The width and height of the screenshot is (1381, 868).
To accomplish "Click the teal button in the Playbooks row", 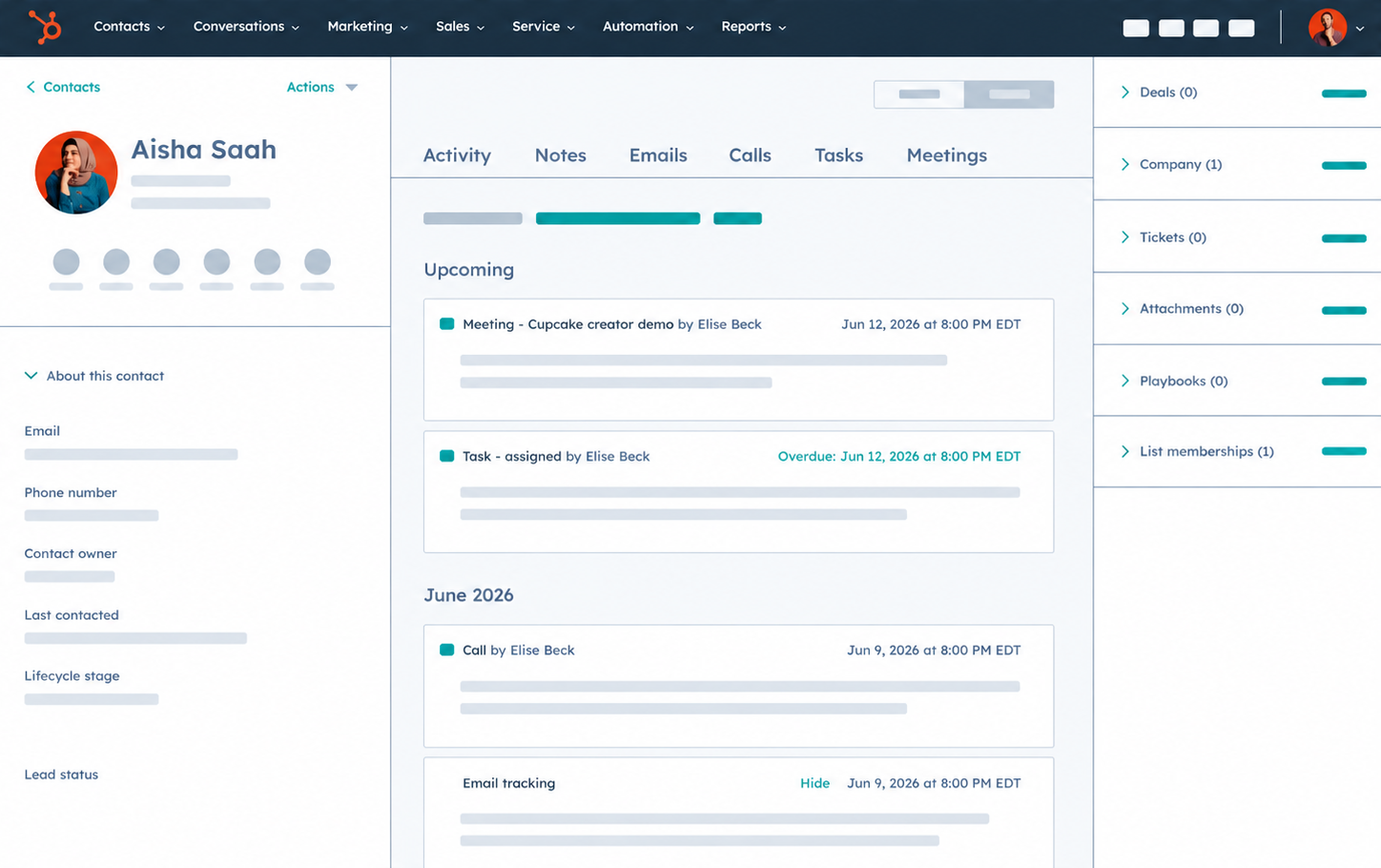I will [1344, 382].
